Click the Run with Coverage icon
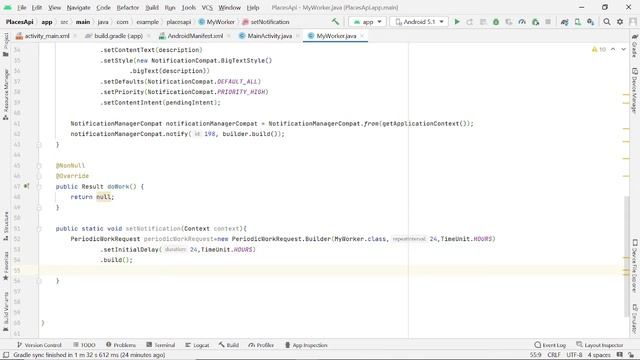The width and height of the screenshot is (640, 360). (x=509, y=22)
